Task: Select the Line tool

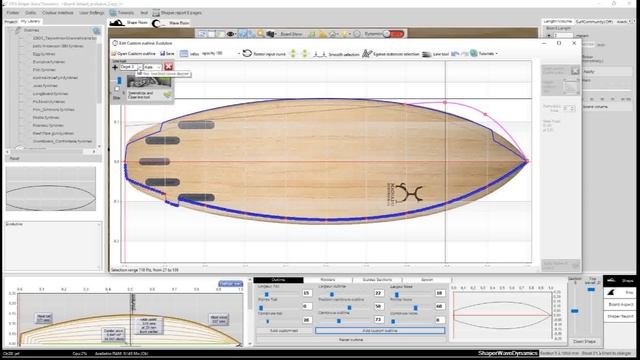Action: (x=436, y=54)
